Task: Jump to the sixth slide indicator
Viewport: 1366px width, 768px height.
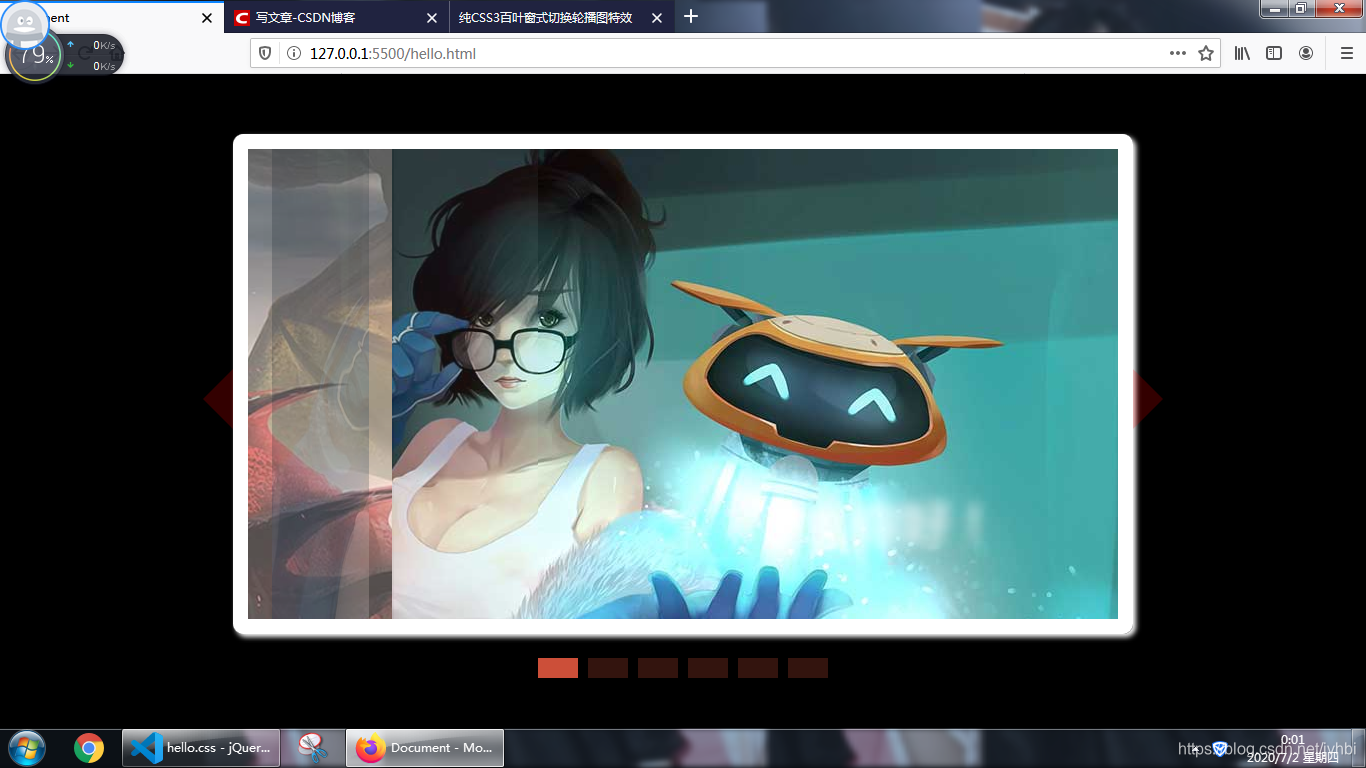Action: click(x=808, y=668)
